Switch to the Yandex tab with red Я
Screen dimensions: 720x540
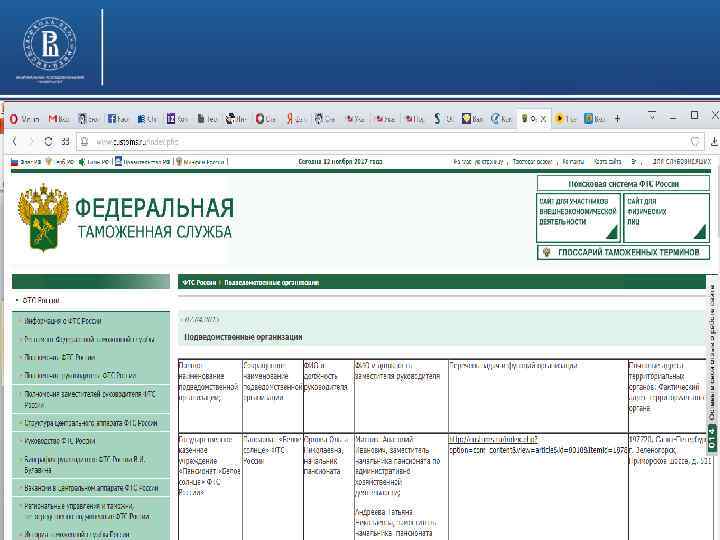295,119
